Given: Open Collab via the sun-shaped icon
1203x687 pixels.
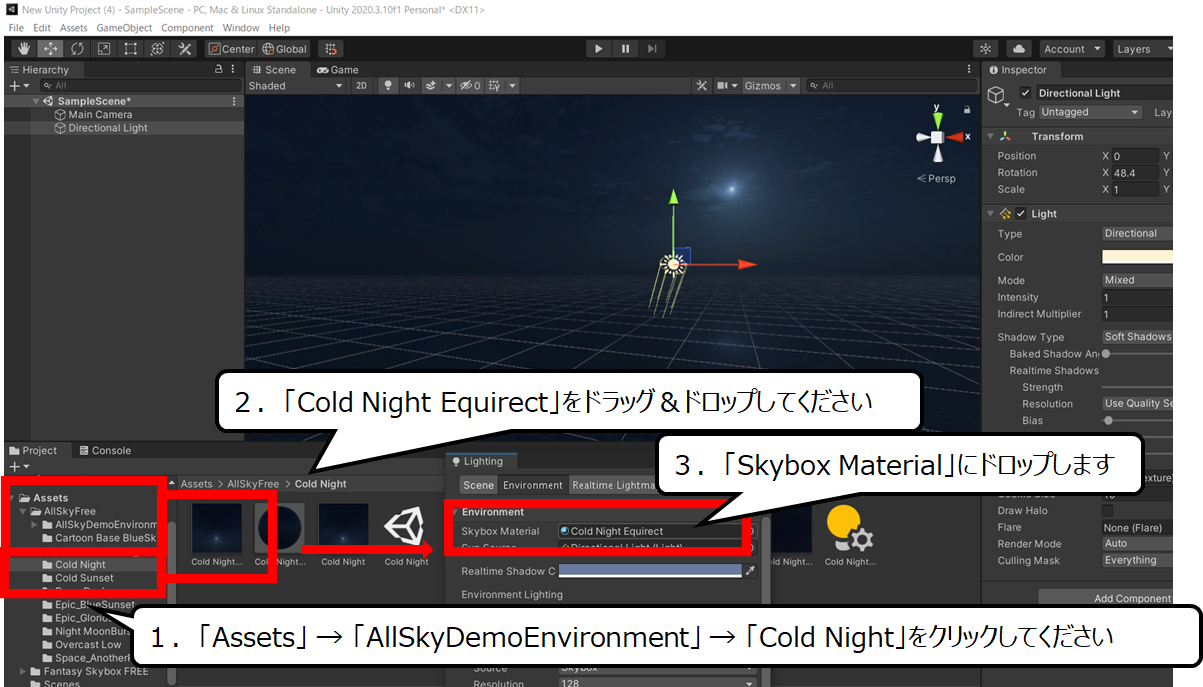Looking at the screenshot, I should 986,49.
